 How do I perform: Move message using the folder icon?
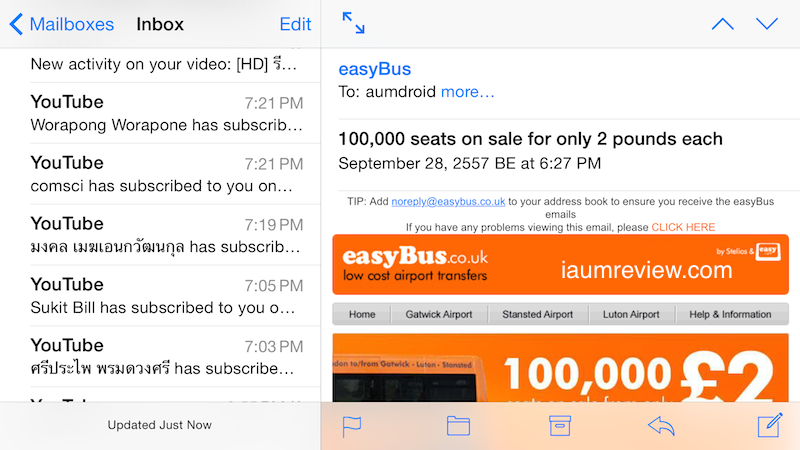click(458, 426)
